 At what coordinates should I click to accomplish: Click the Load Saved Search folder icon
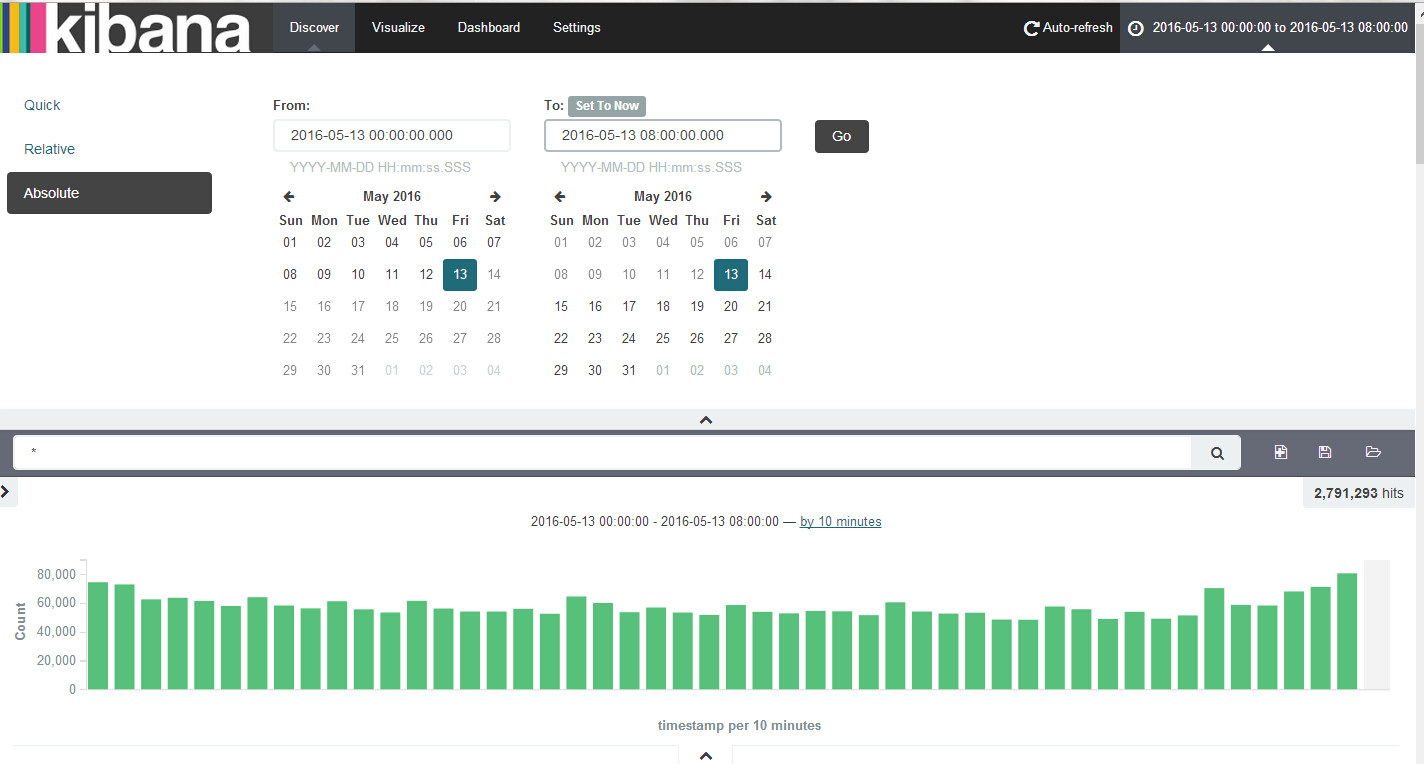[x=1373, y=452]
